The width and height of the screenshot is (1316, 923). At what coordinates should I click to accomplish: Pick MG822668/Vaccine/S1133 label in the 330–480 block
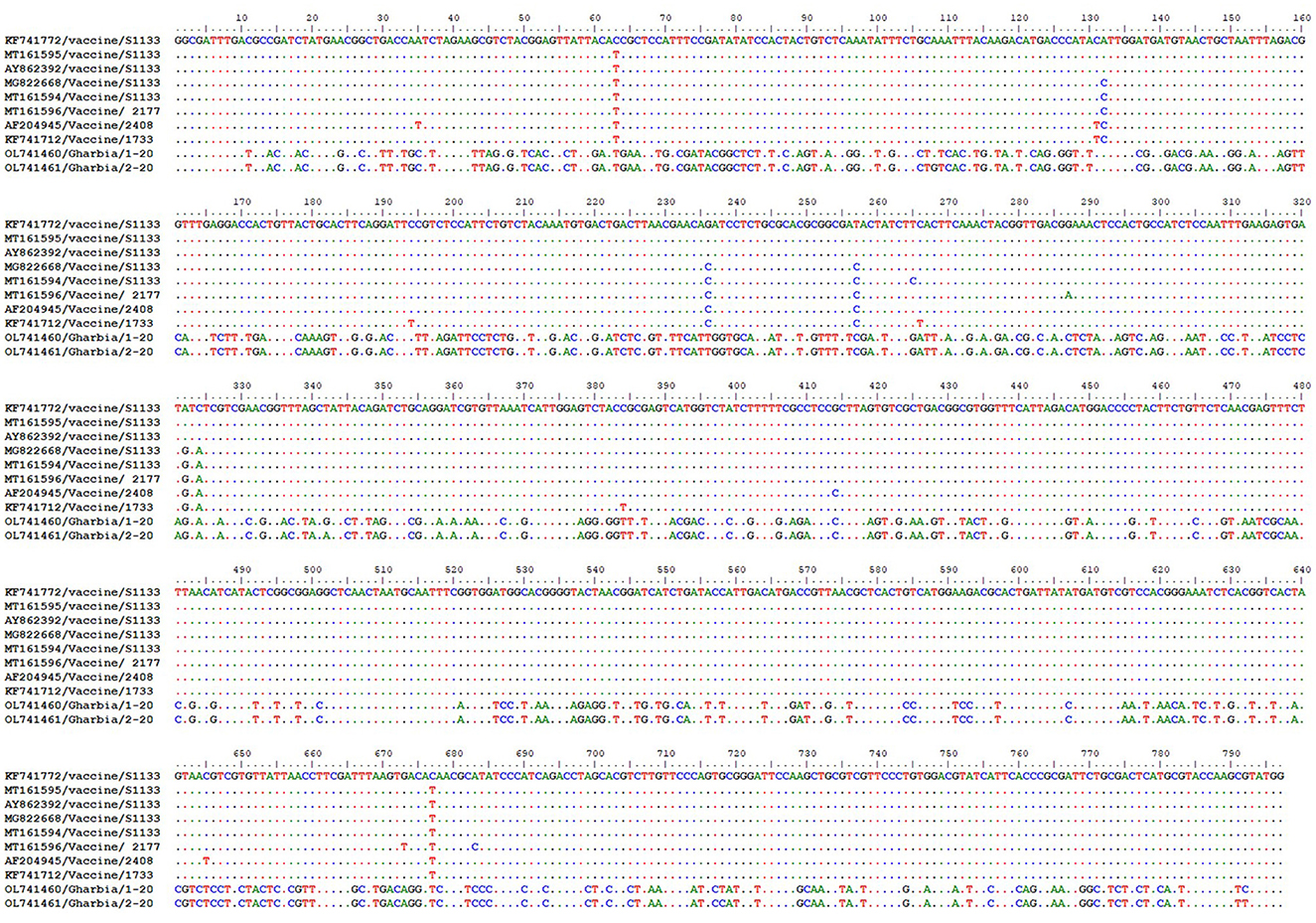tap(82, 451)
